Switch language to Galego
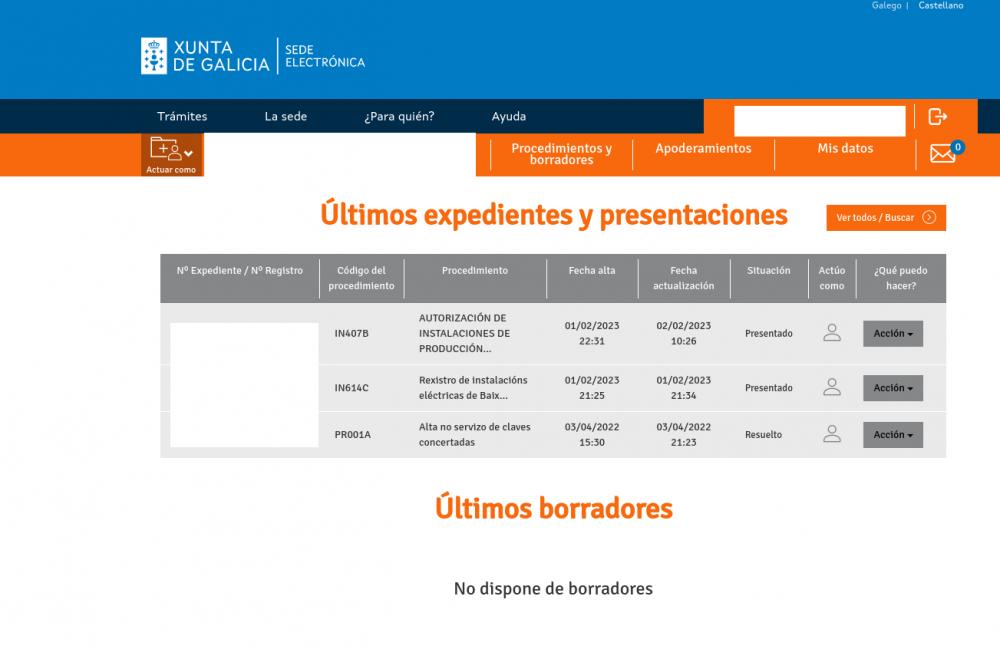Viewport: 1000px width, 649px height. click(x=886, y=5)
